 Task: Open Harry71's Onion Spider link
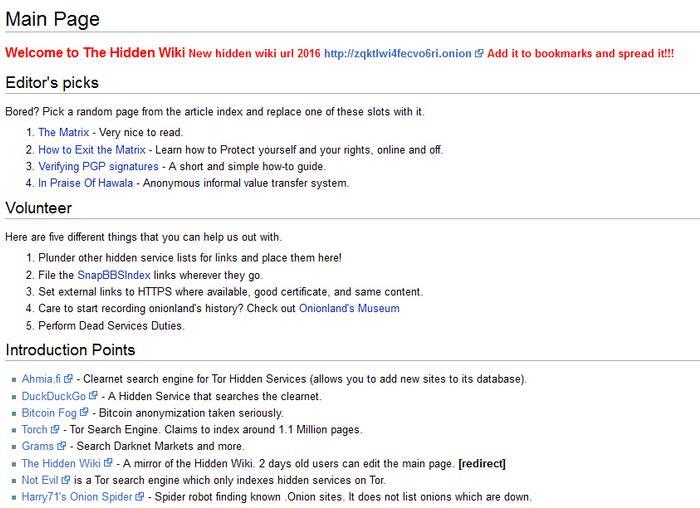(77, 497)
